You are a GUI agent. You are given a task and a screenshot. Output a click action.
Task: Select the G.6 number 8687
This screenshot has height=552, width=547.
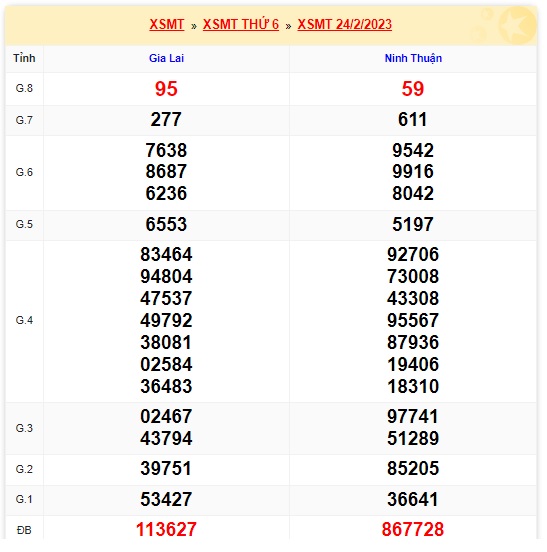click(x=166, y=172)
